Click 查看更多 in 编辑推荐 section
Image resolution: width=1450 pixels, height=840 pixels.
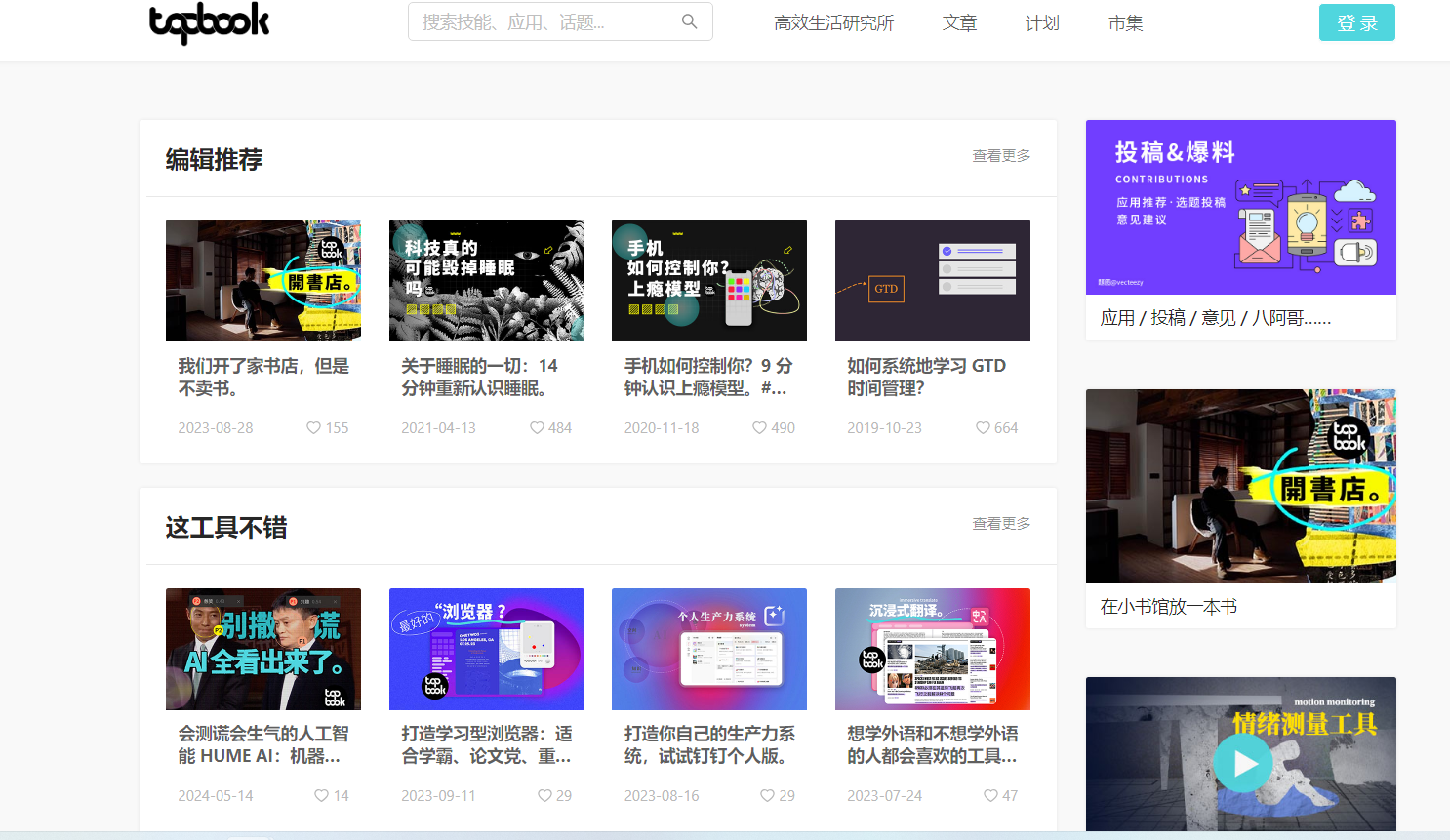(1001, 156)
